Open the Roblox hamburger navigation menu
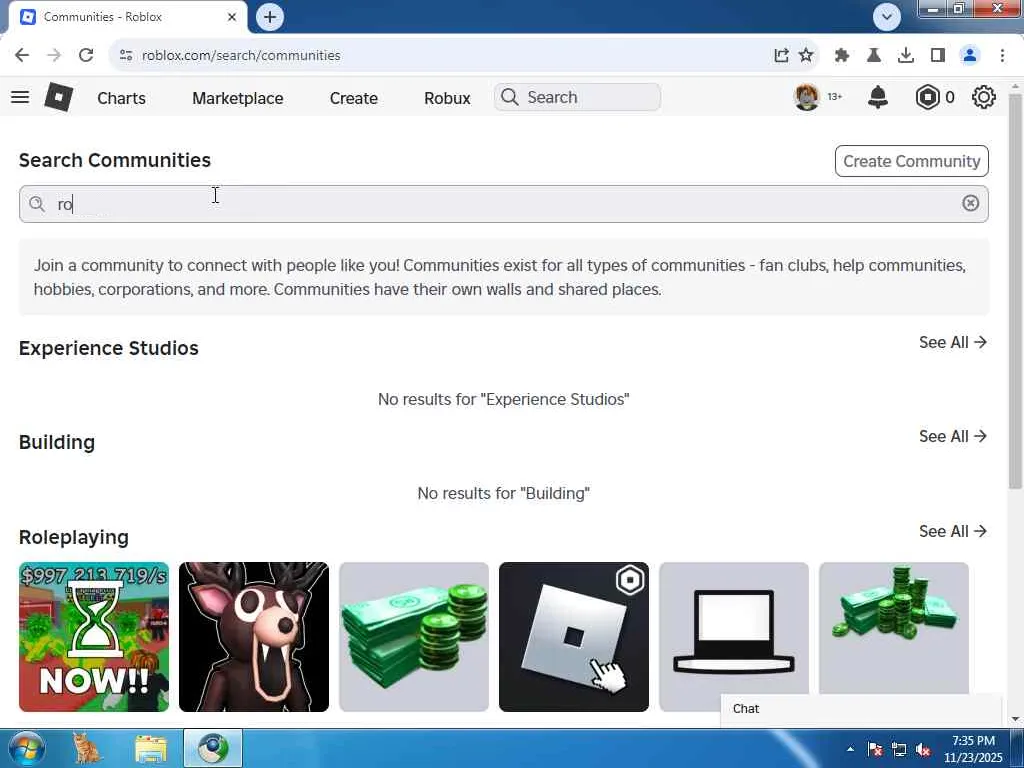The height and width of the screenshot is (768, 1024). pos(20,97)
